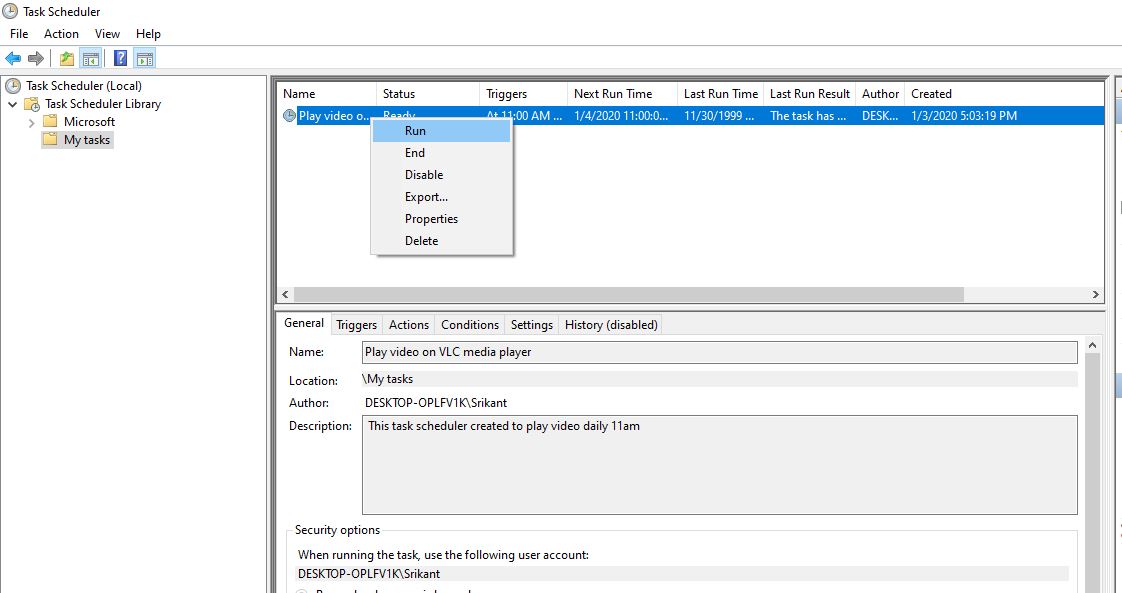The image size is (1122, 593).
Task: Select the My tasks folder
Action: click(86, 140)
